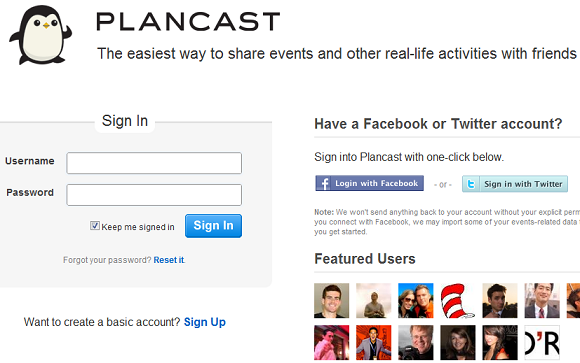Focus the Password input field
Image resolution: width=580 pixels, height=363 pixels.
coord(154,195)
